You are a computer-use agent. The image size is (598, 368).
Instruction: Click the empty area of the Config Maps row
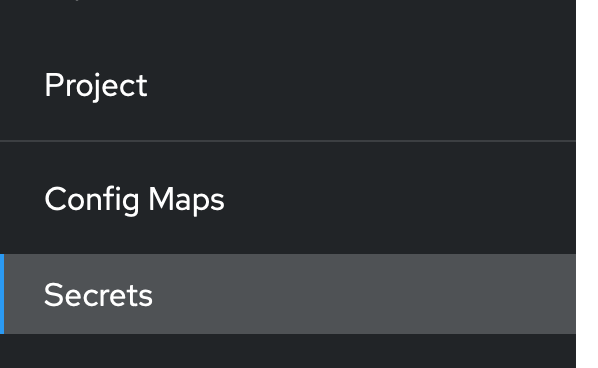click(400, 199)
